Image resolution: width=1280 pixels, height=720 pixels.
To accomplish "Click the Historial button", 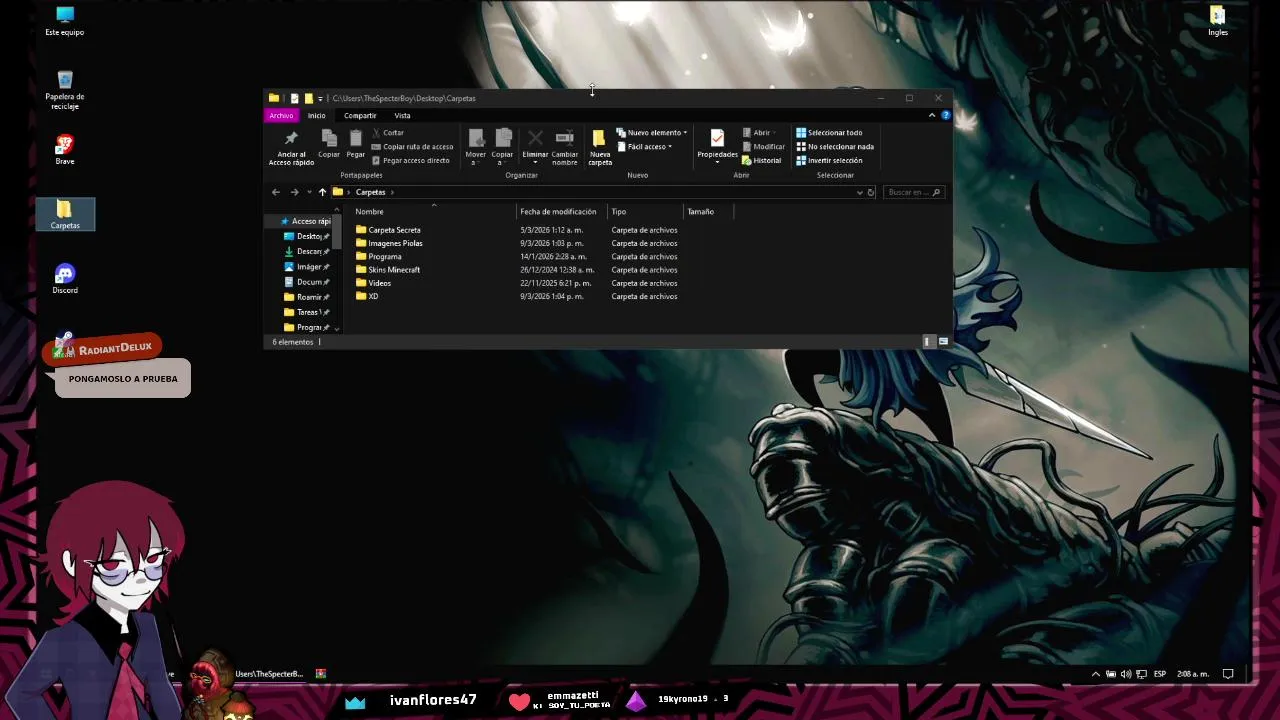I will pos(762,160).
